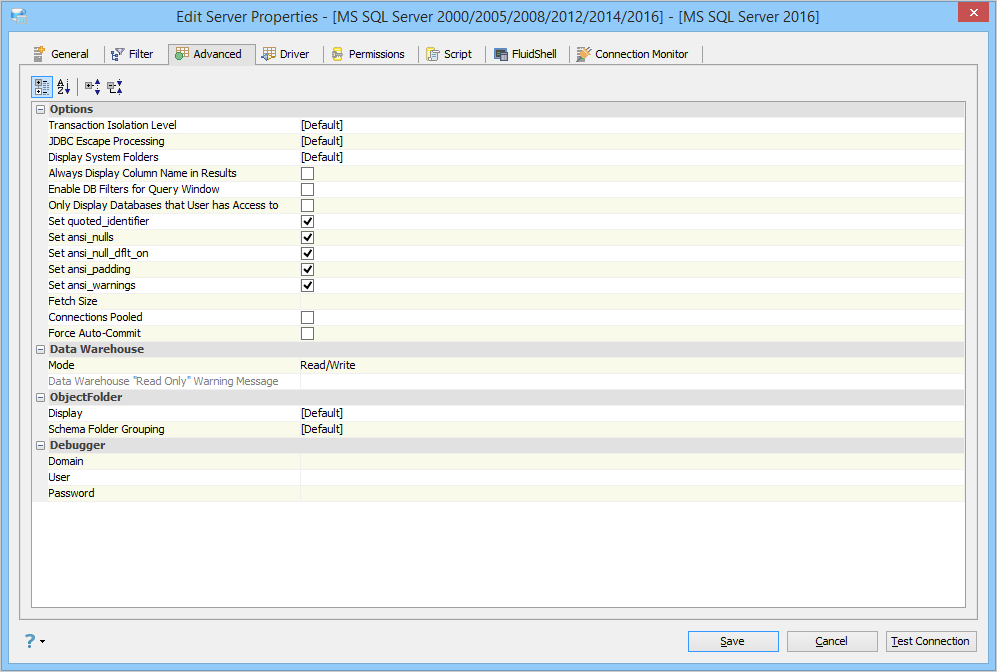Open the FluidShell tab
Viewport: 997px width, 672px height.
pyautogui.click(x=526, y=54)
